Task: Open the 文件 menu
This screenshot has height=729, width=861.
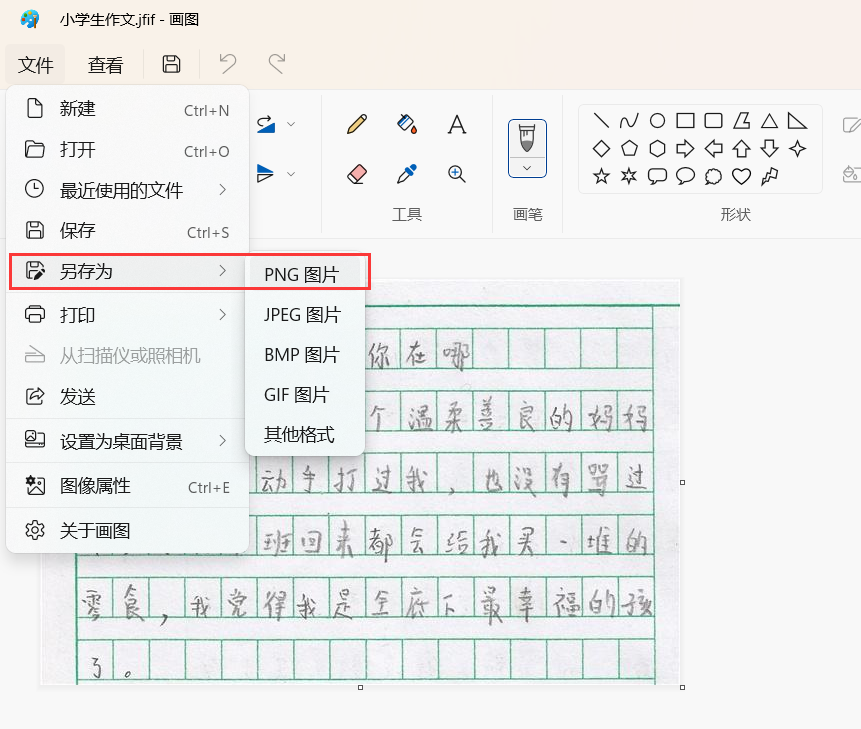Action: 35,65
